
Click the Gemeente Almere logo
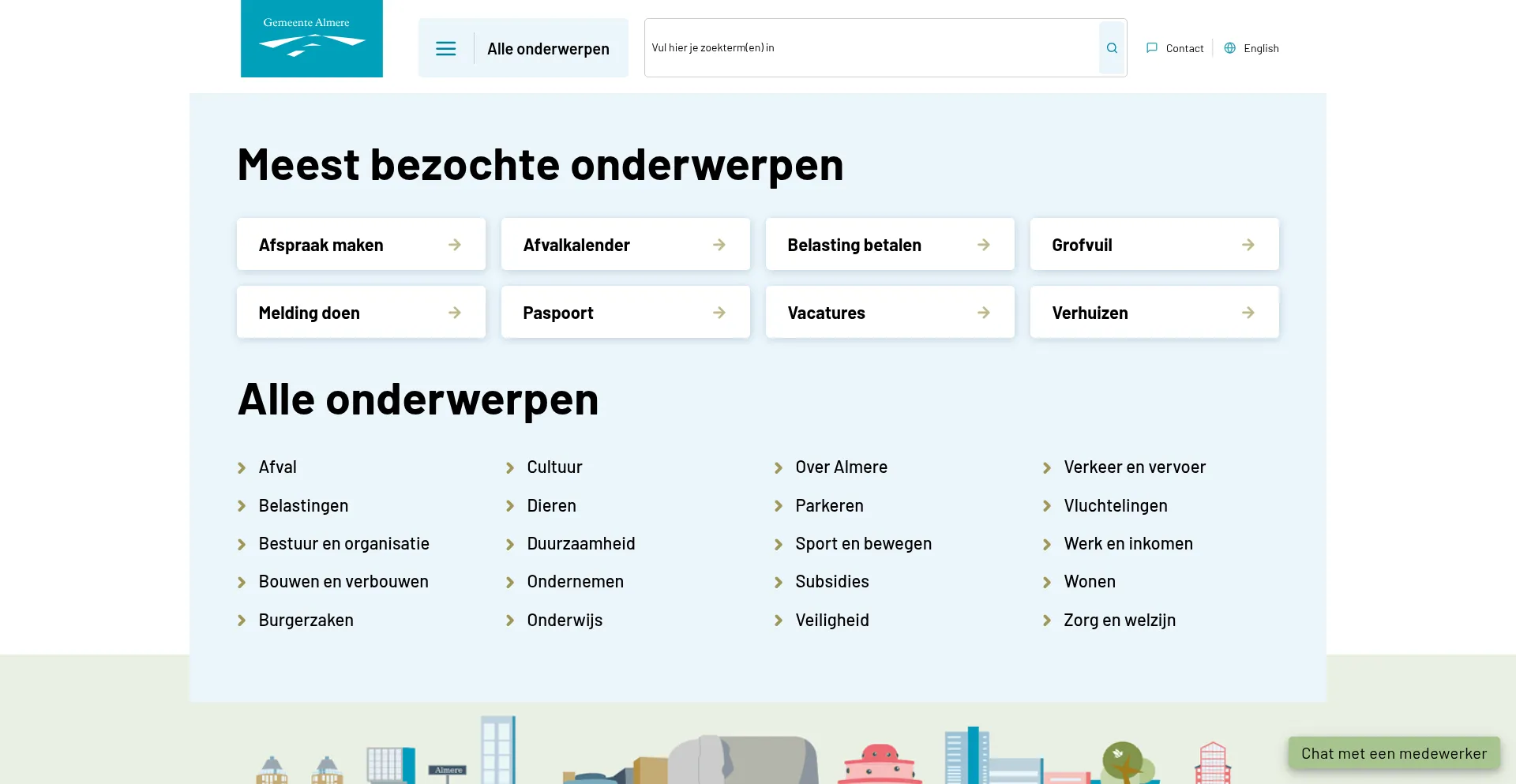tap(311, 39)
